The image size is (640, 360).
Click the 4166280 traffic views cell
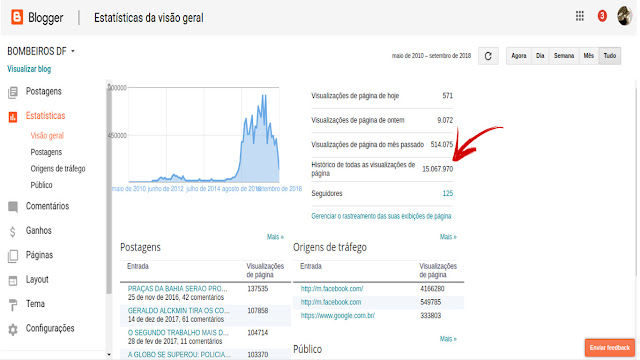point(432,289)
